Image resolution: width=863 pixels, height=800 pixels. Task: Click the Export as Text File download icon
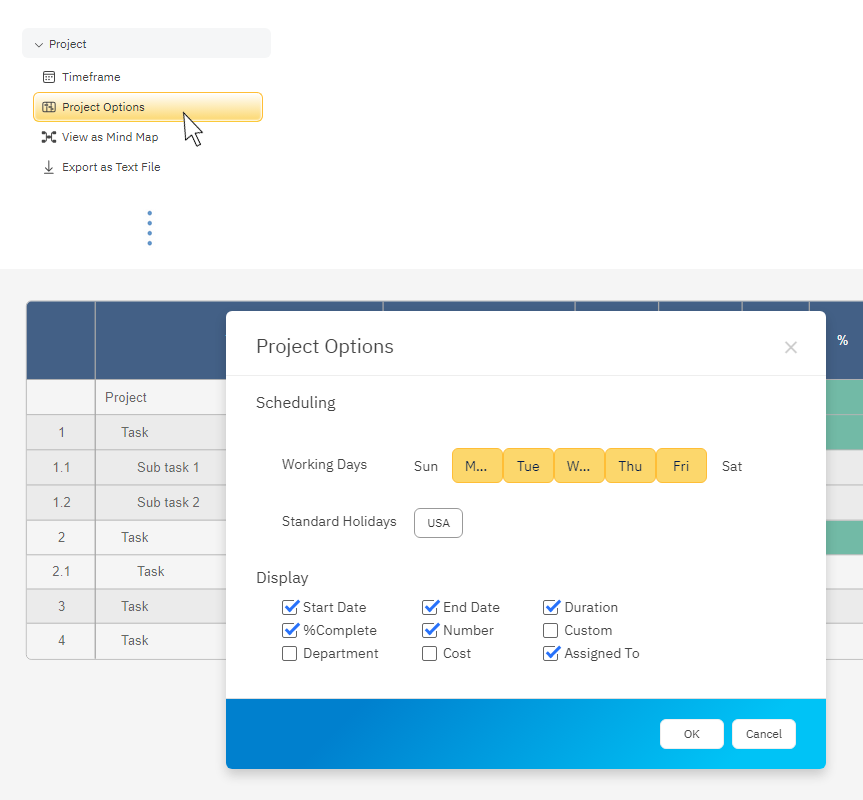48,167
